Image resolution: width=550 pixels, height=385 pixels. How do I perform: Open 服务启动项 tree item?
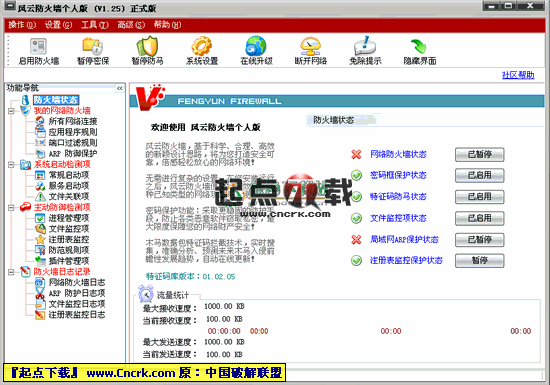(x=69, y=186)
